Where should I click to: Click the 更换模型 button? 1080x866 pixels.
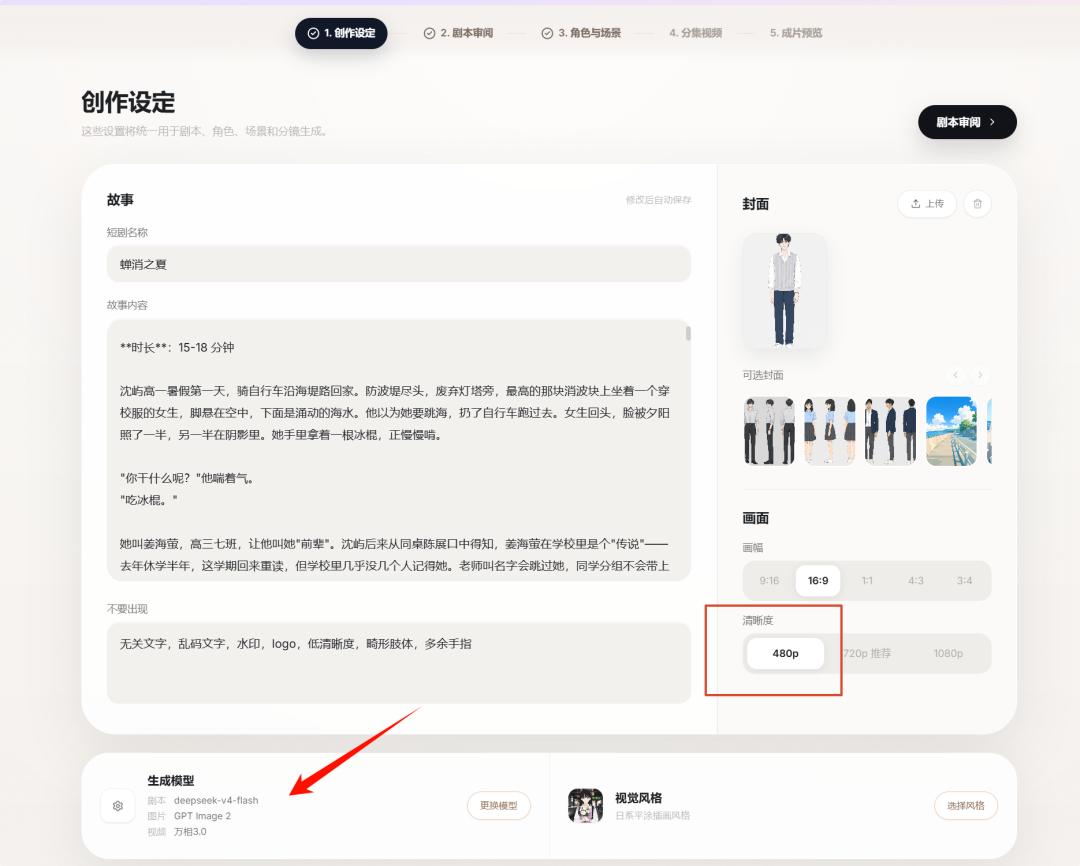499,805
